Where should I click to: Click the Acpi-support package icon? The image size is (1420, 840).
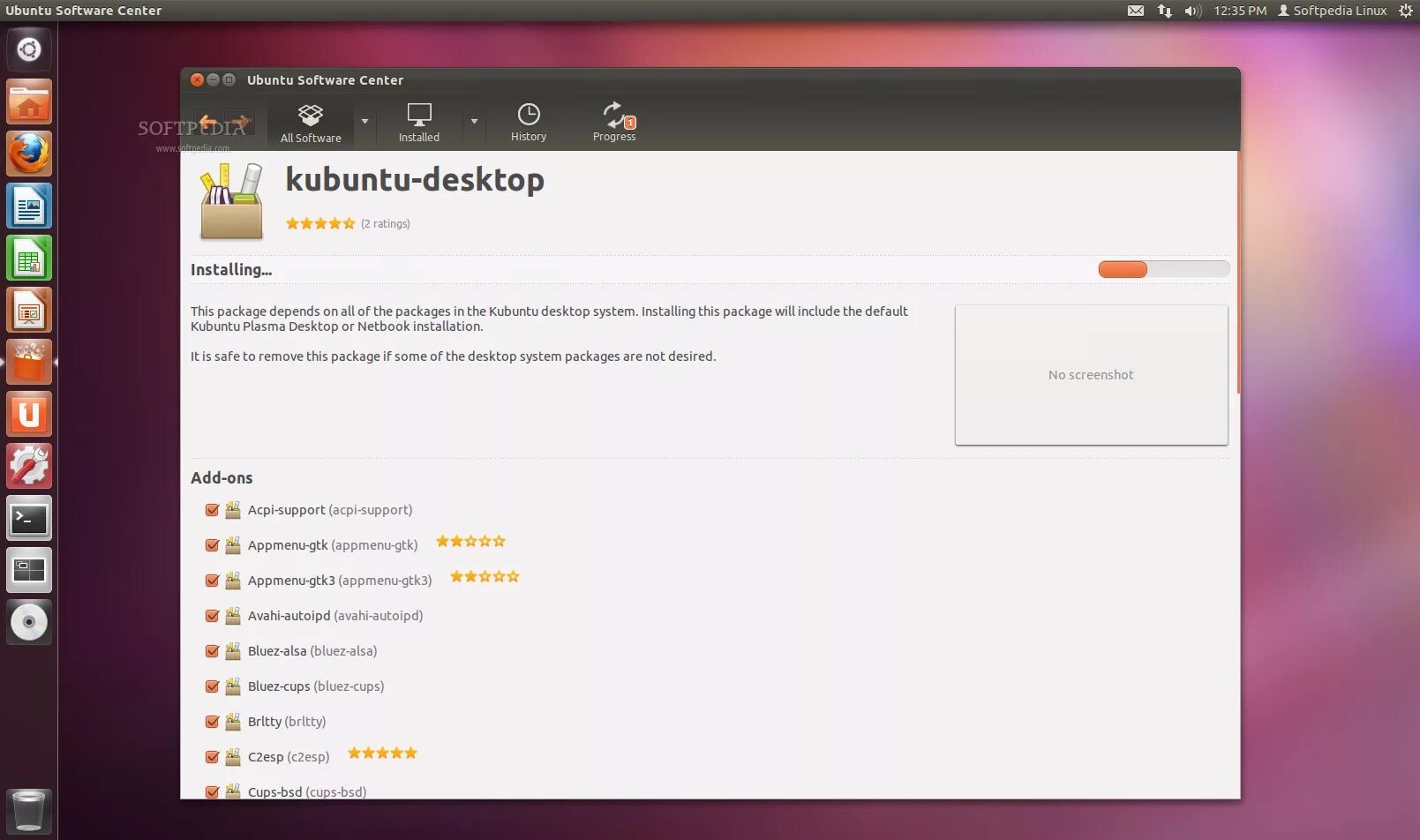click(233, 510)
